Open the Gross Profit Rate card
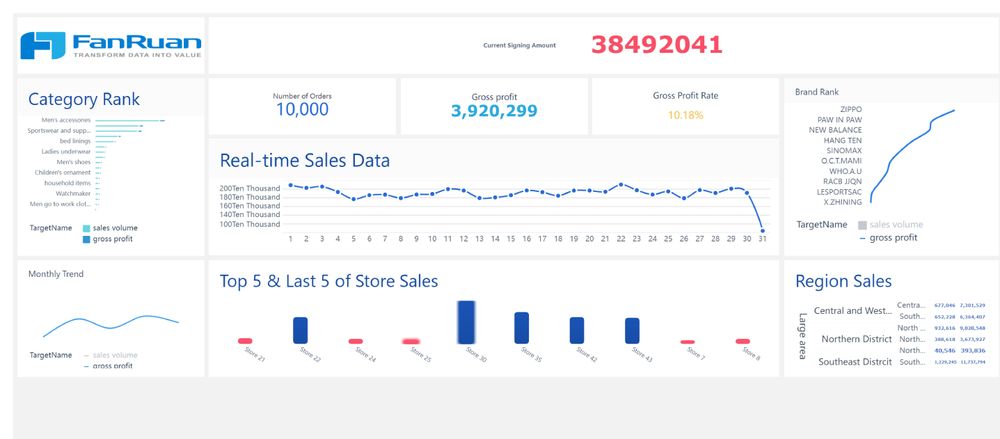The width and height of the screenshot is (1000, 439). [x=685, y=105]
